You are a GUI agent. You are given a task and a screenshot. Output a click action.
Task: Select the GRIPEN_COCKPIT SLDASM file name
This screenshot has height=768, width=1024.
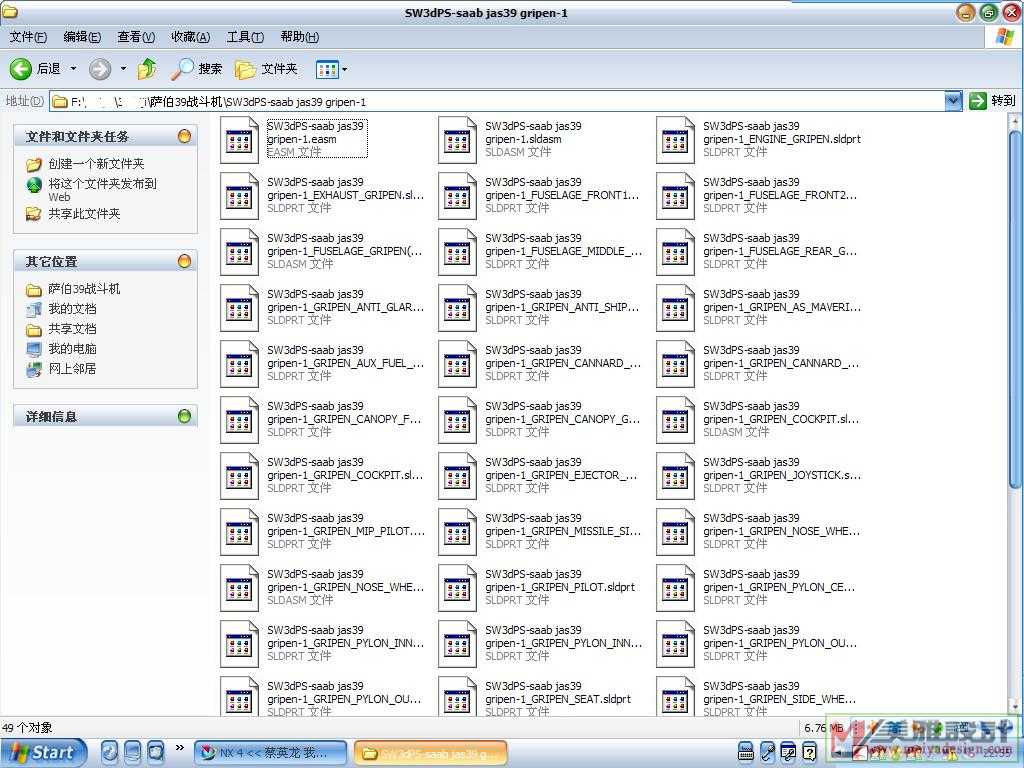tap(781, 413)
